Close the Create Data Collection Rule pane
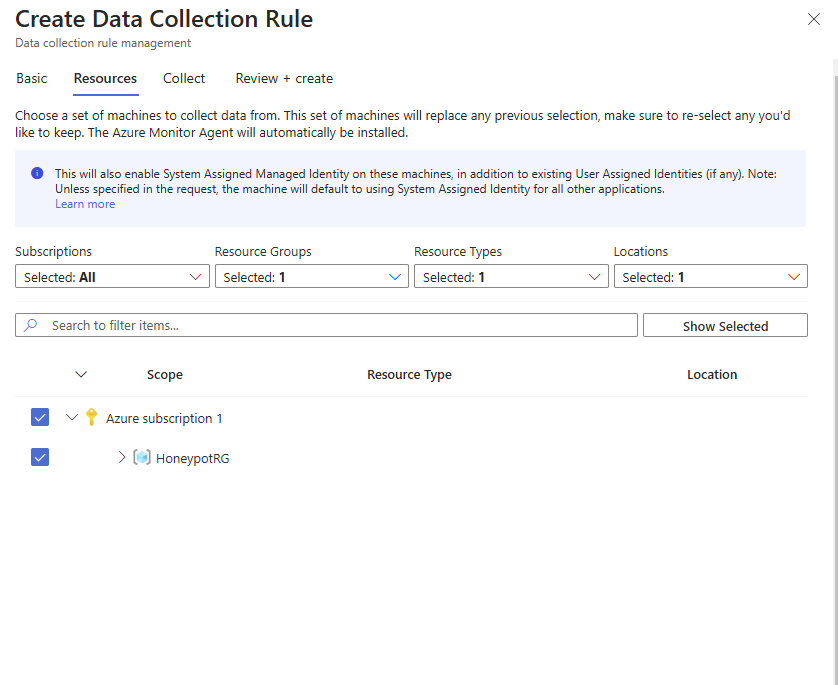 coord(813,19)
